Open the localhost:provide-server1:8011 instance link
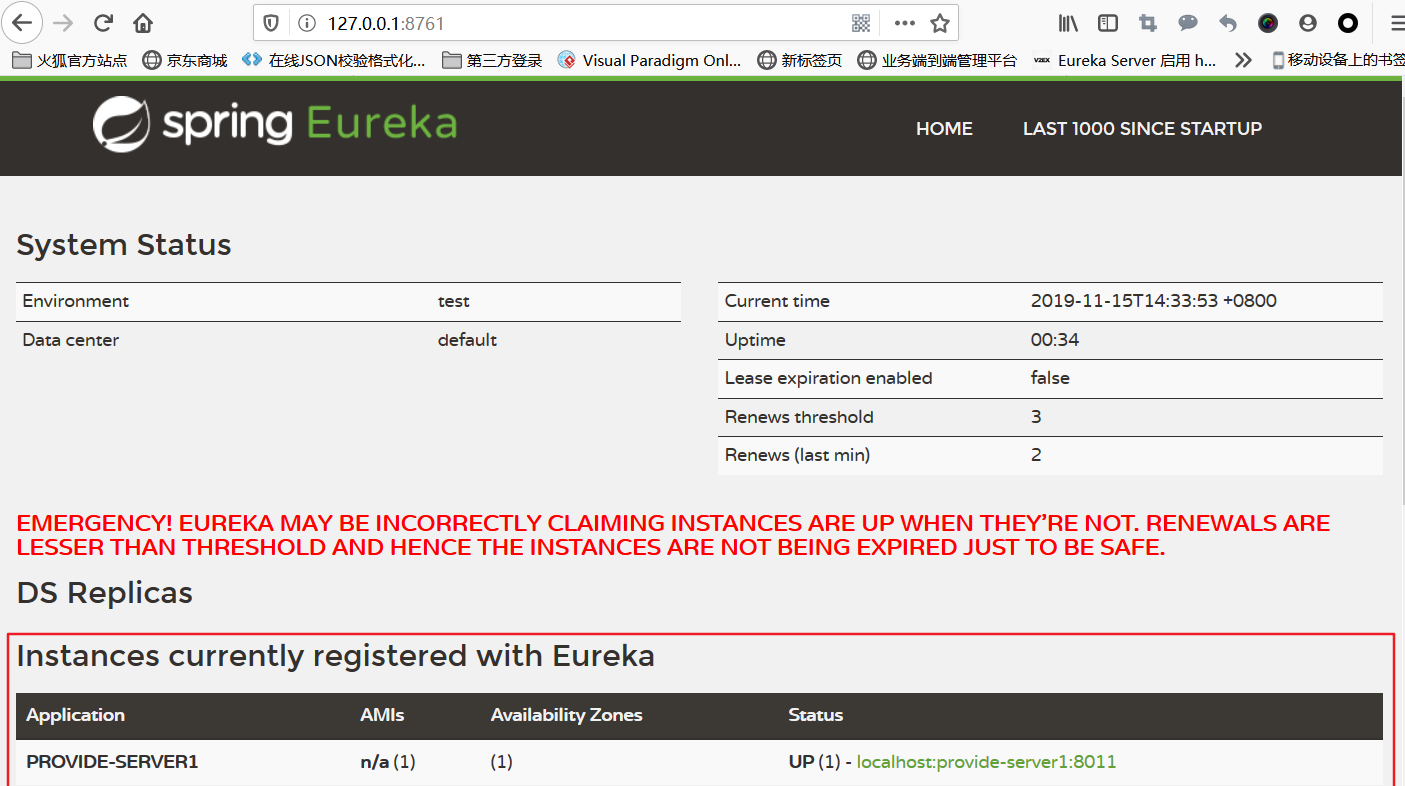 pos(986,762)
